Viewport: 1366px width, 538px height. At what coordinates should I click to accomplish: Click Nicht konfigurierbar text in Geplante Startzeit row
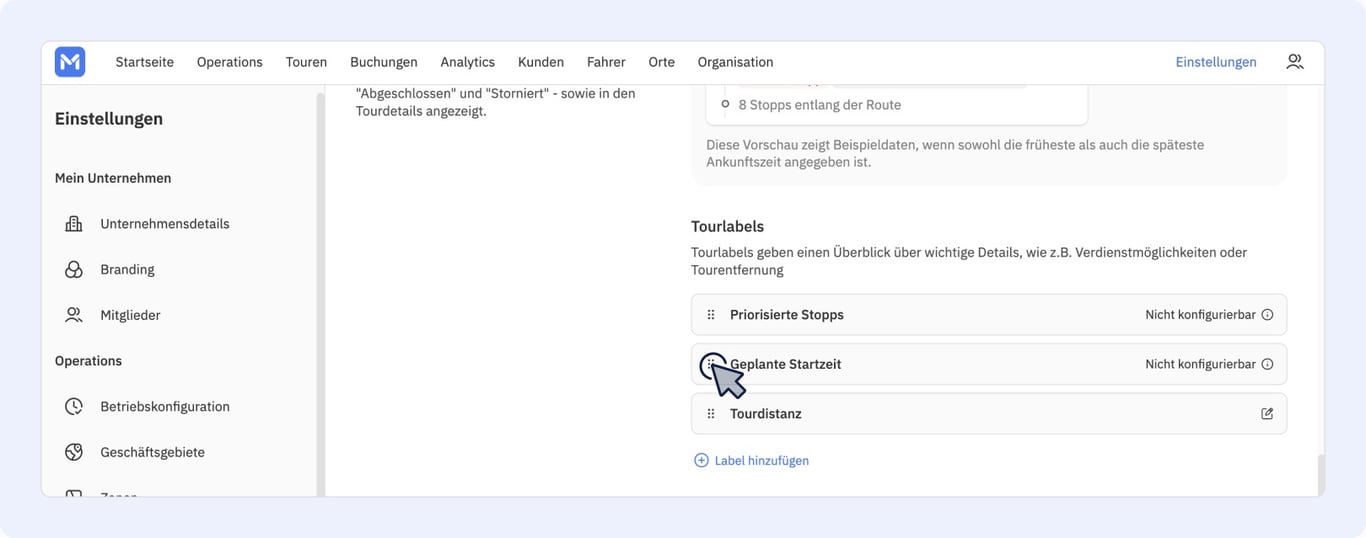click(1200, 364)
